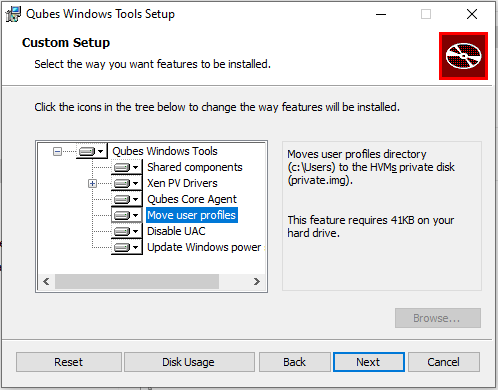498x390 pixels.
Task: Open install-state dropdown for Move user profiles
Action: coord(127,215)
